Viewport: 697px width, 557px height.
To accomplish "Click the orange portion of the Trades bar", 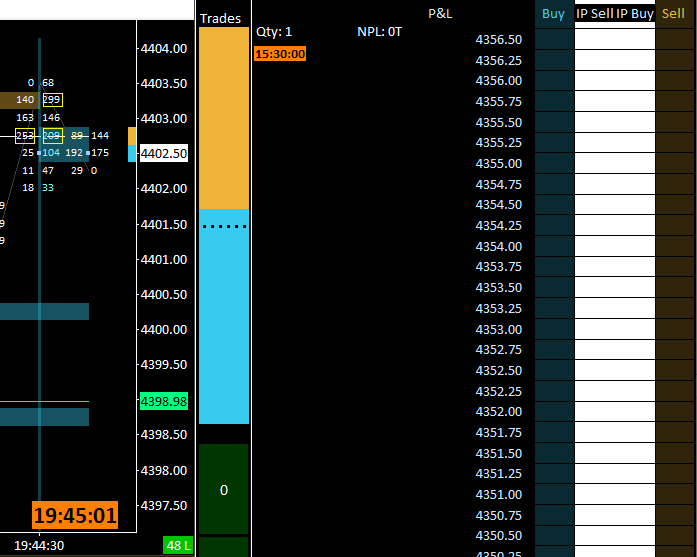I will coord(224,118).
